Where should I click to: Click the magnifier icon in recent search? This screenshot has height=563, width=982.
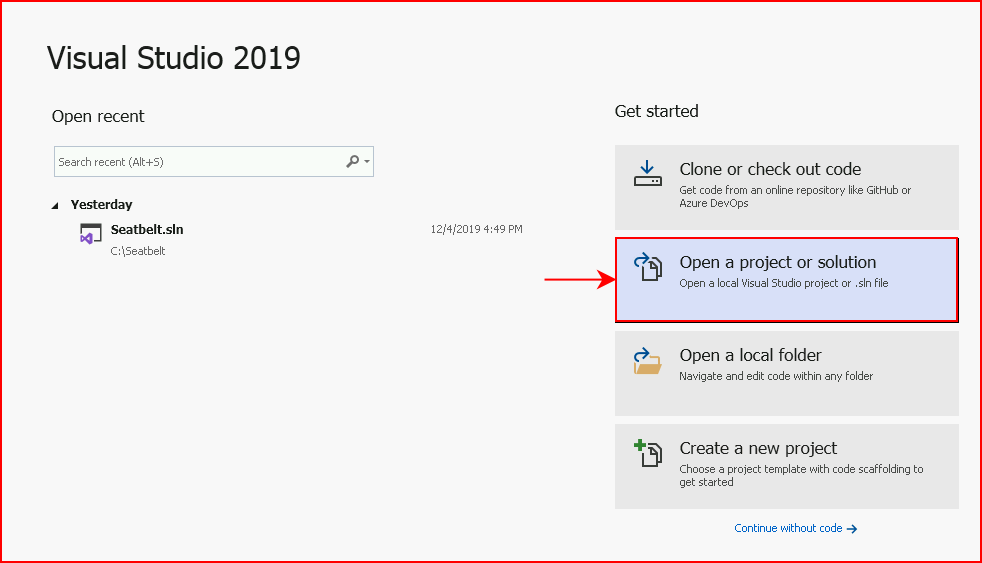(353, 162)
